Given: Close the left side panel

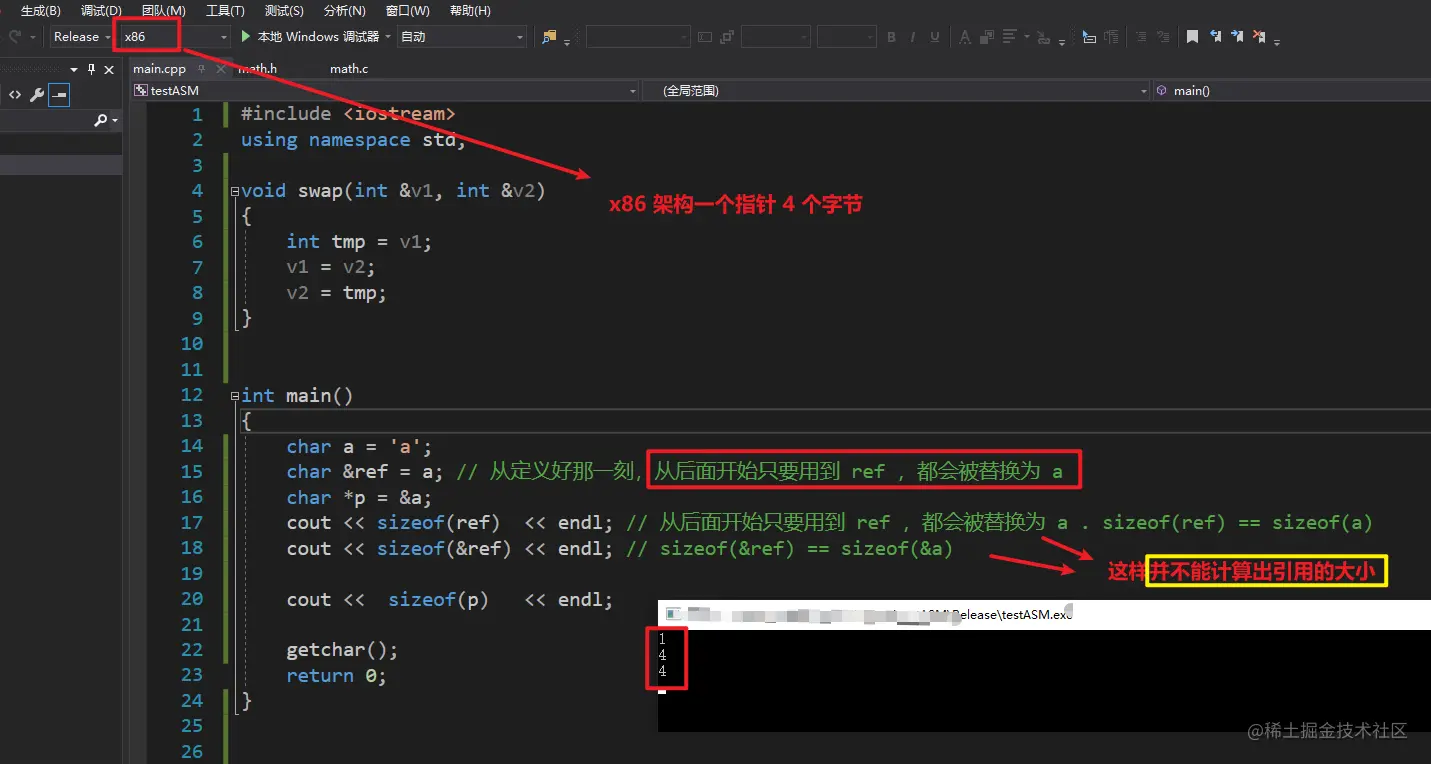Looking at the screenshot, I should pos(109,69).
